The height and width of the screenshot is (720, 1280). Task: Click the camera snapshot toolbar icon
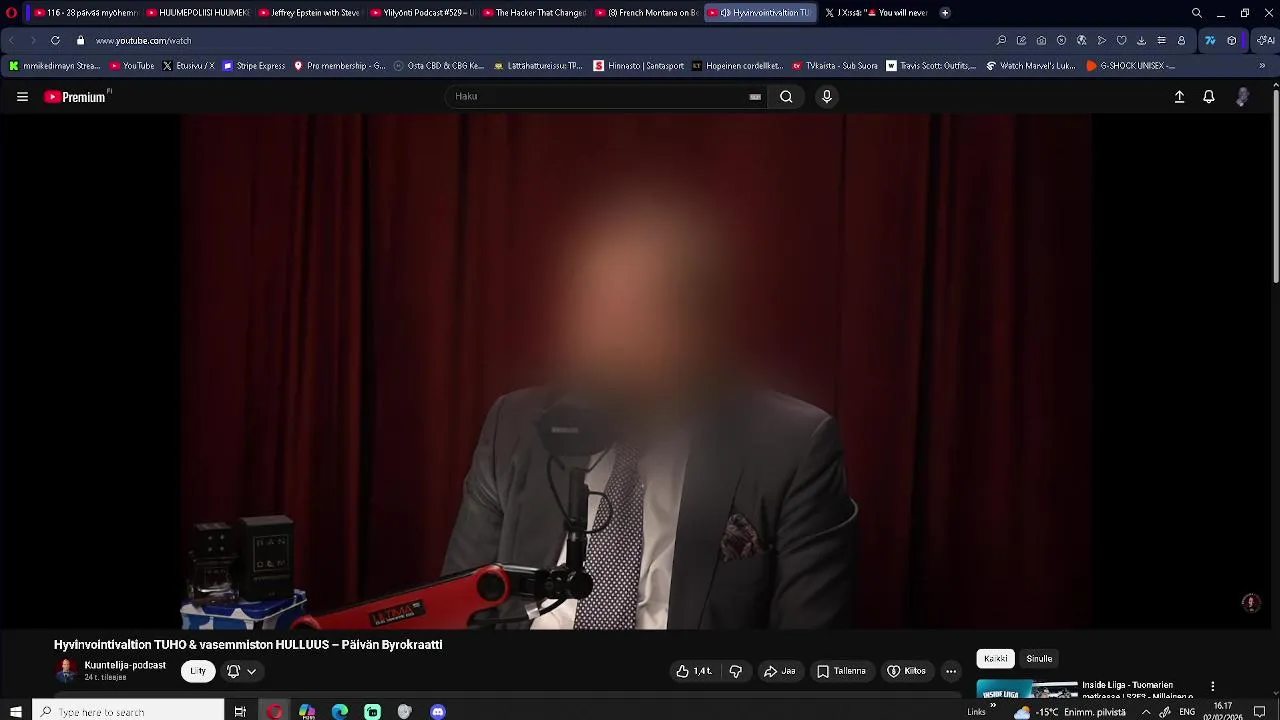pyautogui.click(x=1041, y=40)
